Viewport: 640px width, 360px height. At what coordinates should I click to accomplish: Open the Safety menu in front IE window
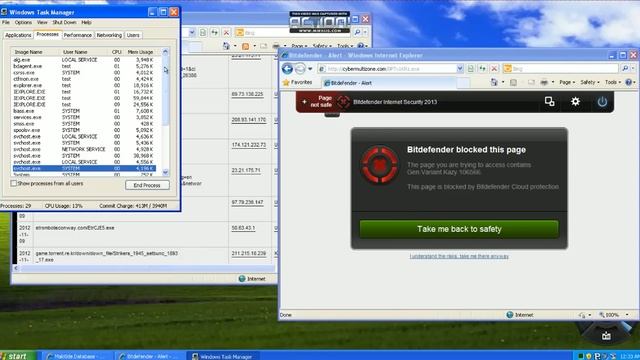pyautogui.click(x=590, y=82)
